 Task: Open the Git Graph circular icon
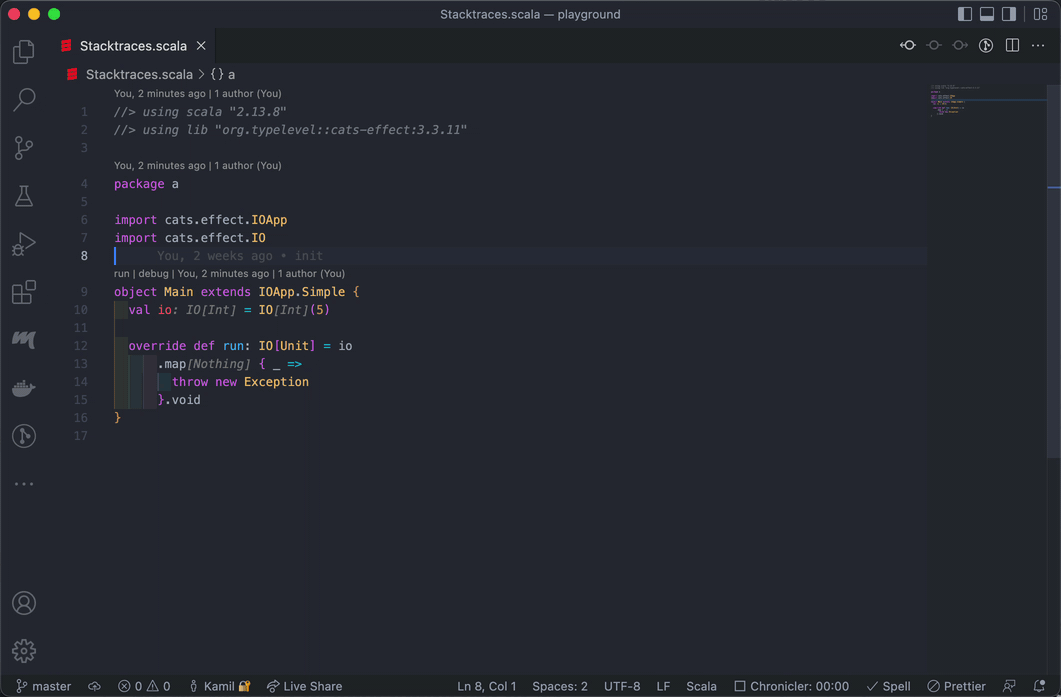click(x=24, y=436)
